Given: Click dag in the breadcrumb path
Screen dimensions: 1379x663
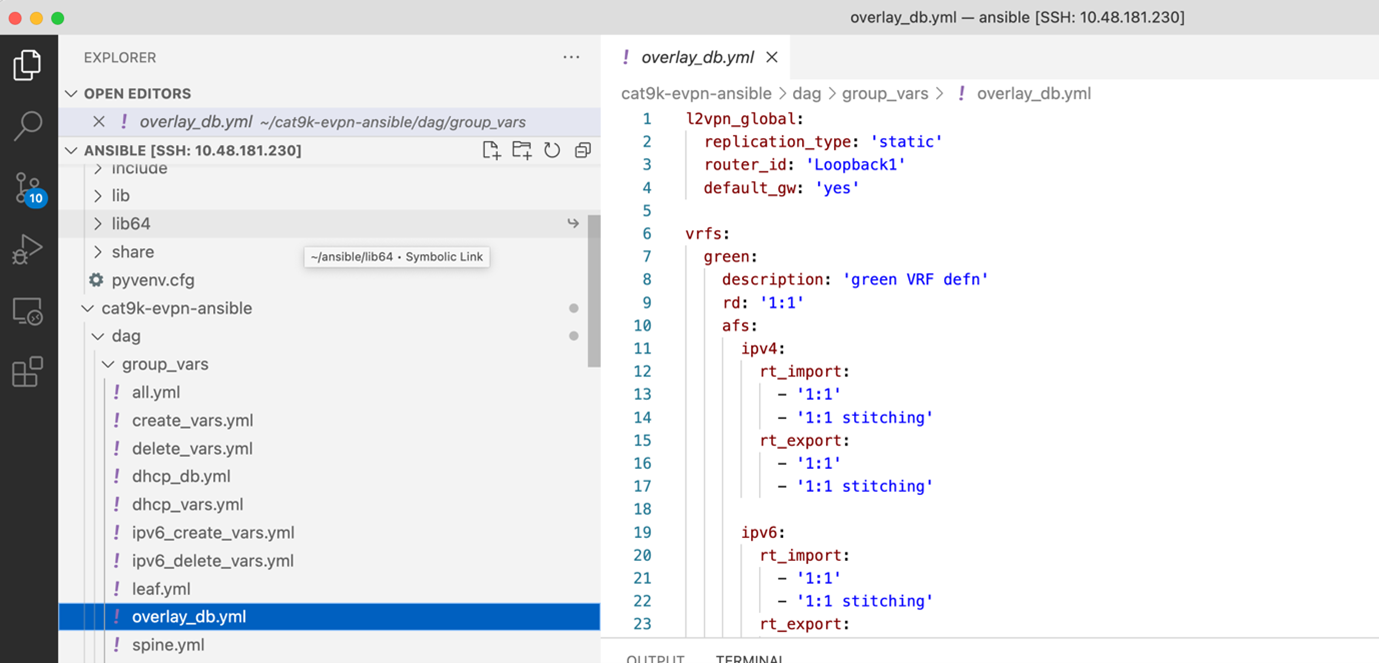Looking at the screenshot, I should [806, 94].
